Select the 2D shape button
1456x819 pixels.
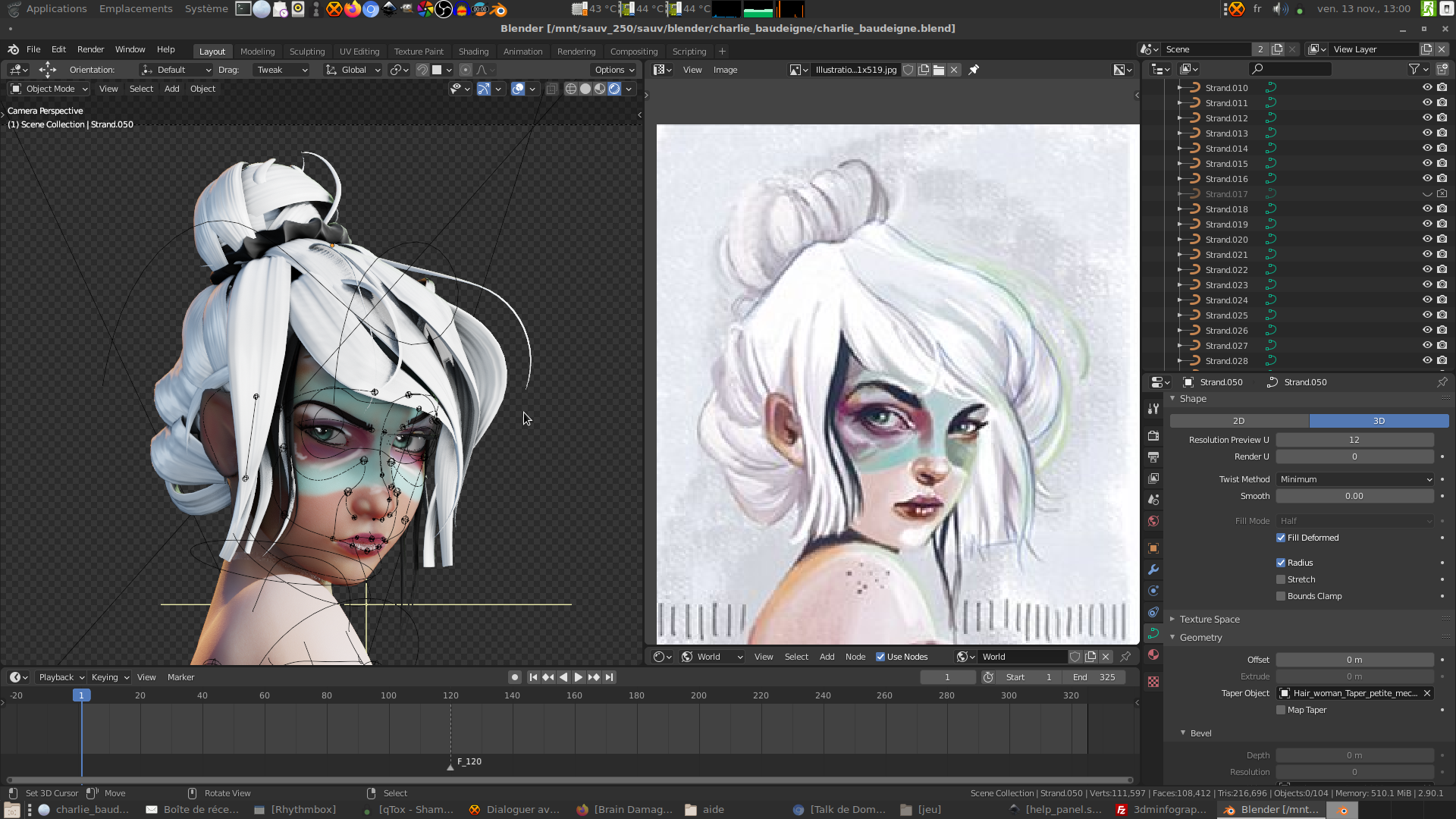tap(1239, 421)
